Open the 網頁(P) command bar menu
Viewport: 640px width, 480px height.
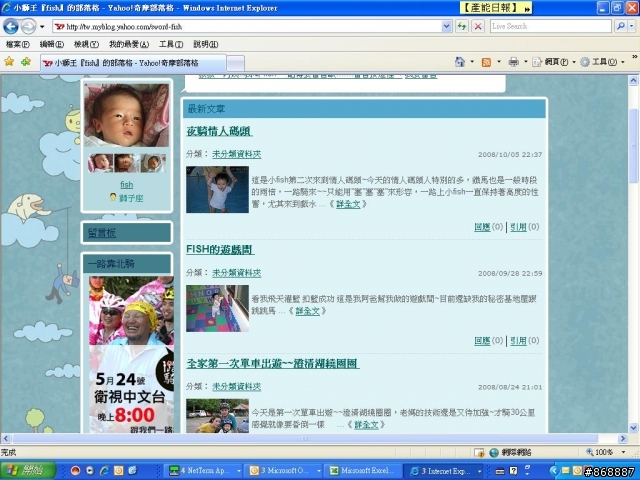coord(554,62)
